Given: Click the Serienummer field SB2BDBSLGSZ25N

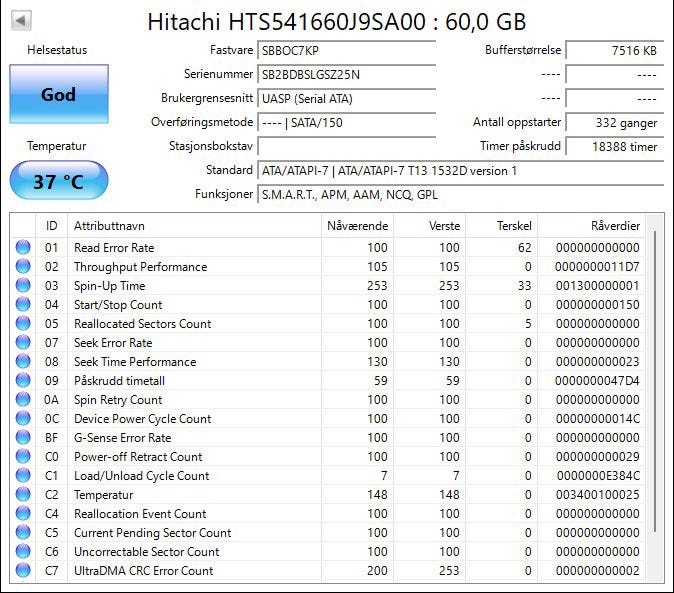Looking at the screenshot, I should (346, 74).
